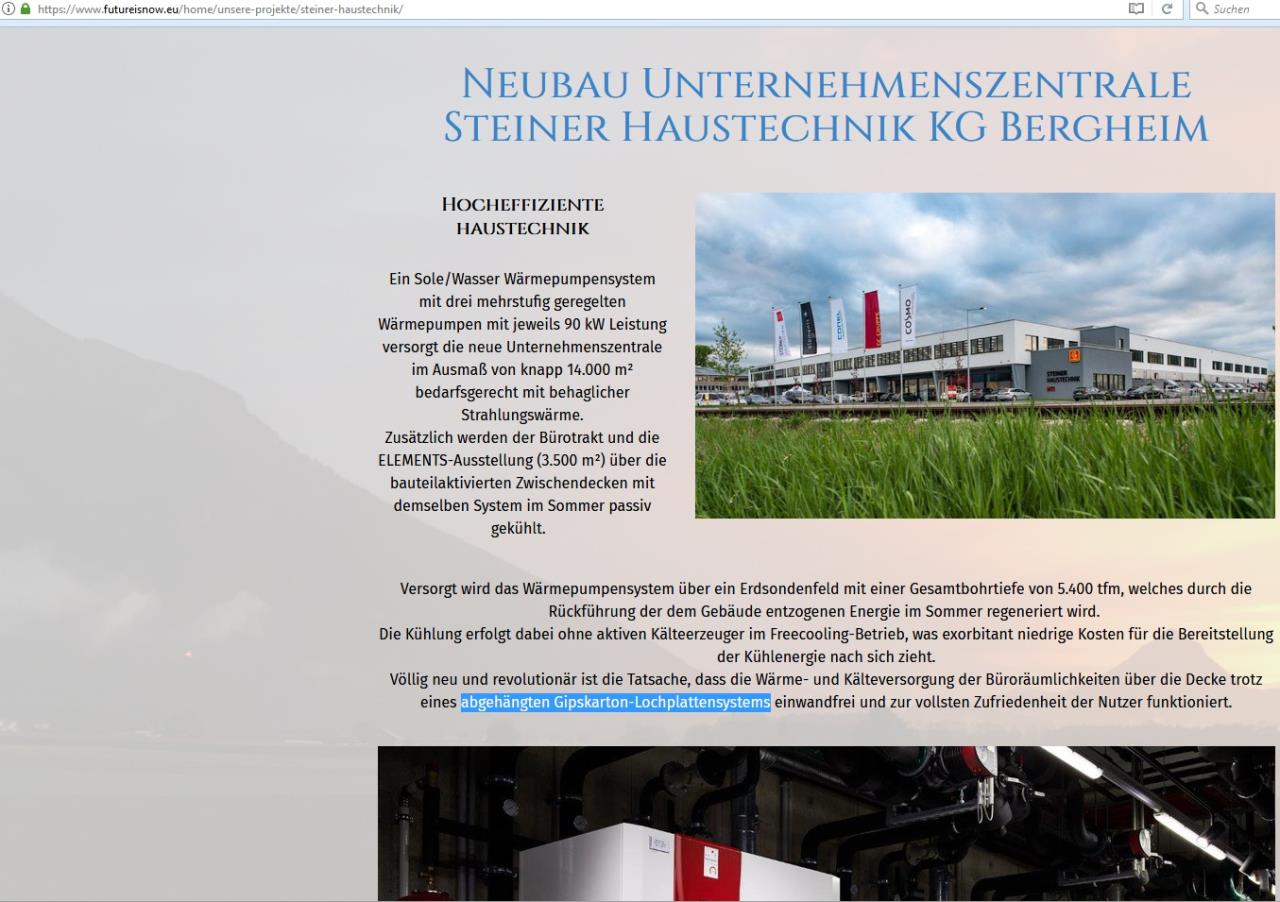Click the text Strahlungswärme
Image resolution: width=1280 pixels, height=902 pixels.
pos(523,414)
